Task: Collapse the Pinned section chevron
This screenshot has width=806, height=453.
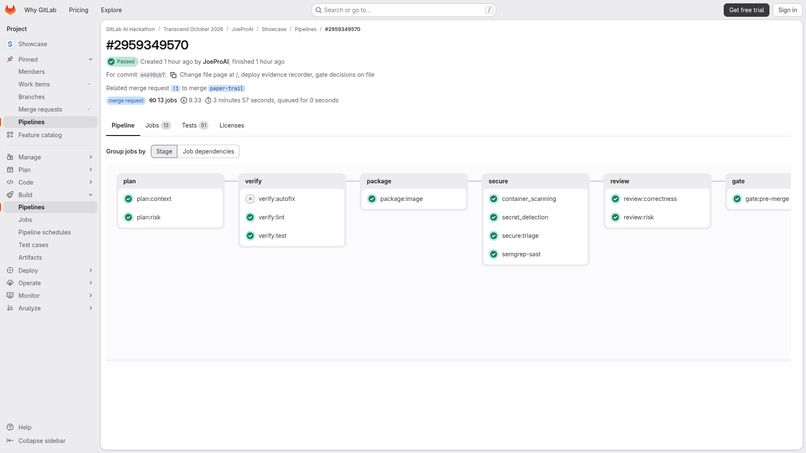Action: click(90, 60)
